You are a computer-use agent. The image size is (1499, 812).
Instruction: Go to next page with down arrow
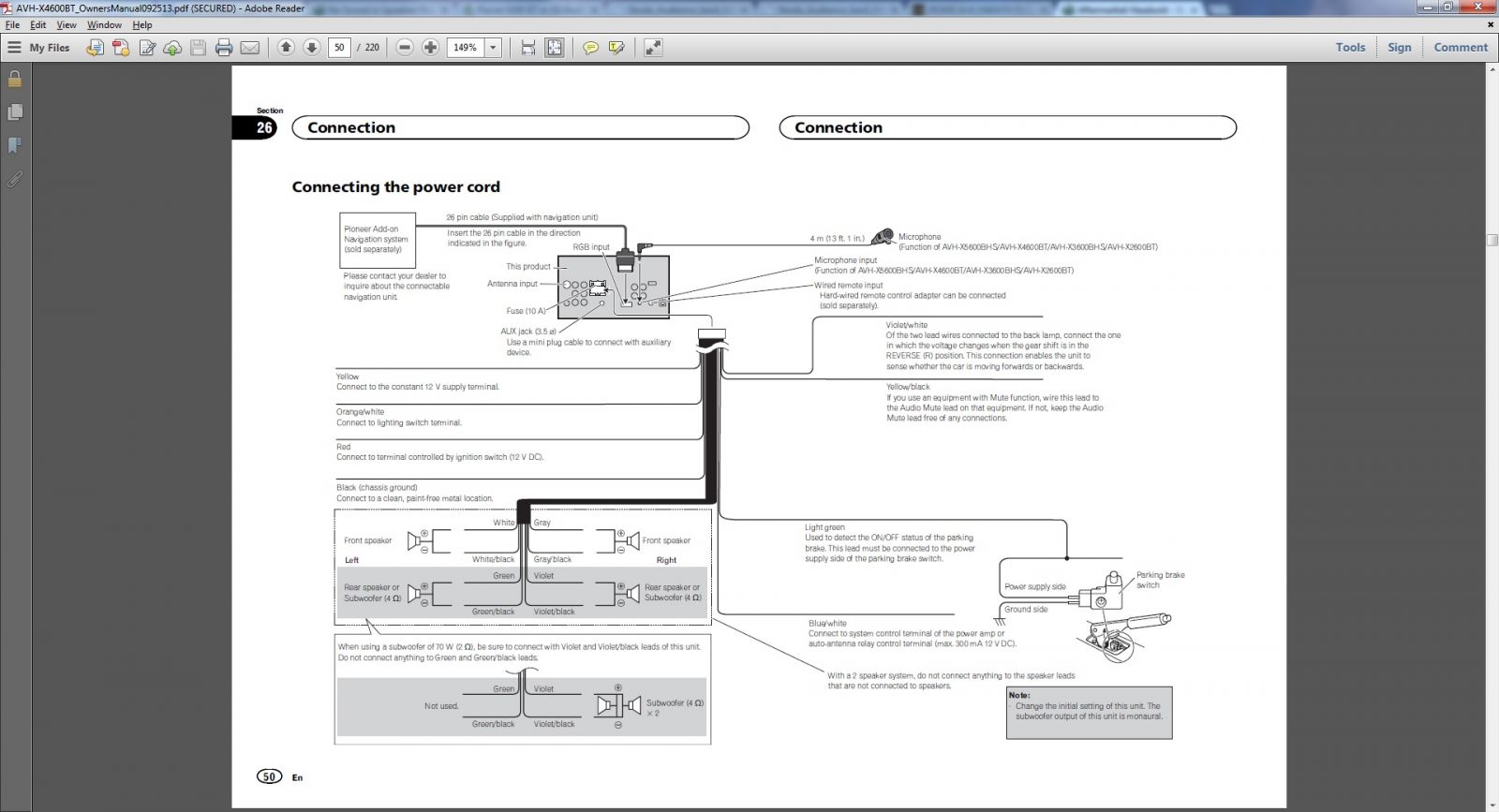(x=312, y=47)
